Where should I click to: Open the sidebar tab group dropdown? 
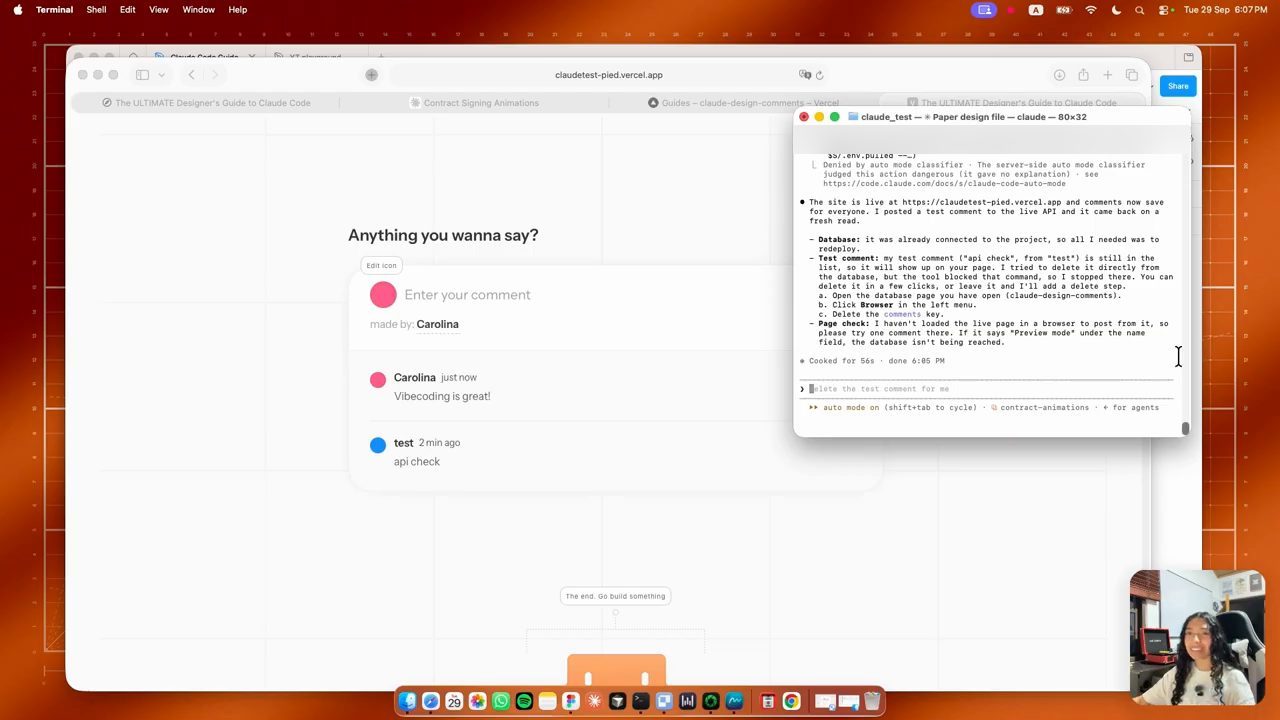(161, 75)
